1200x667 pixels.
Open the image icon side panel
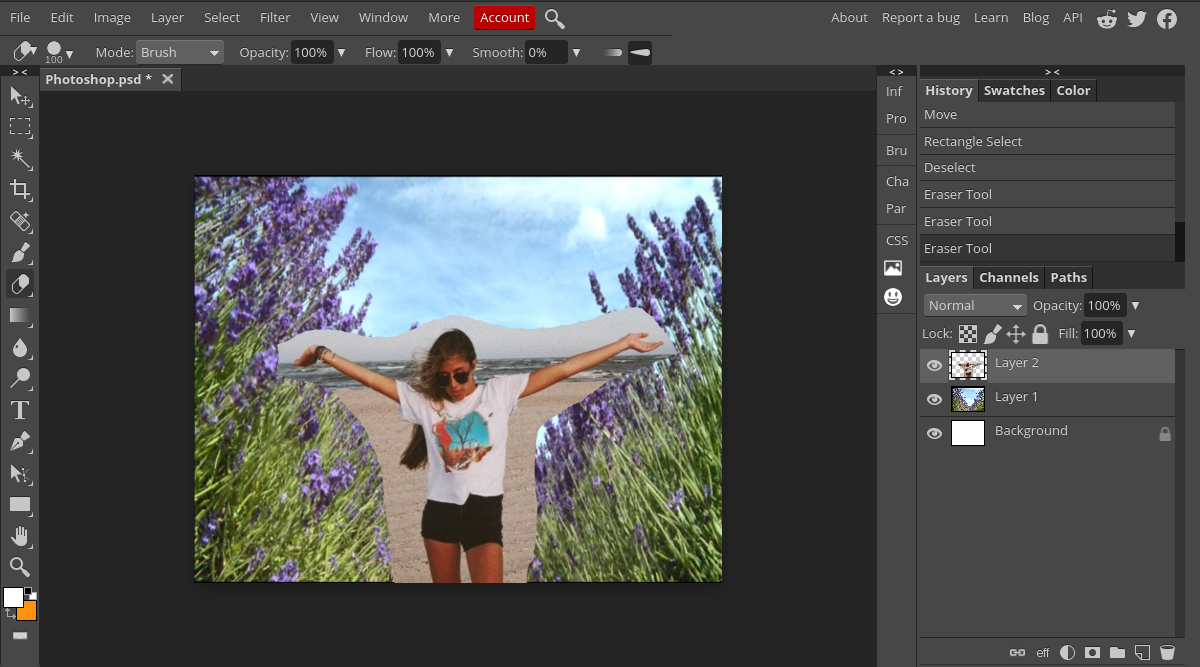(893, 268)
